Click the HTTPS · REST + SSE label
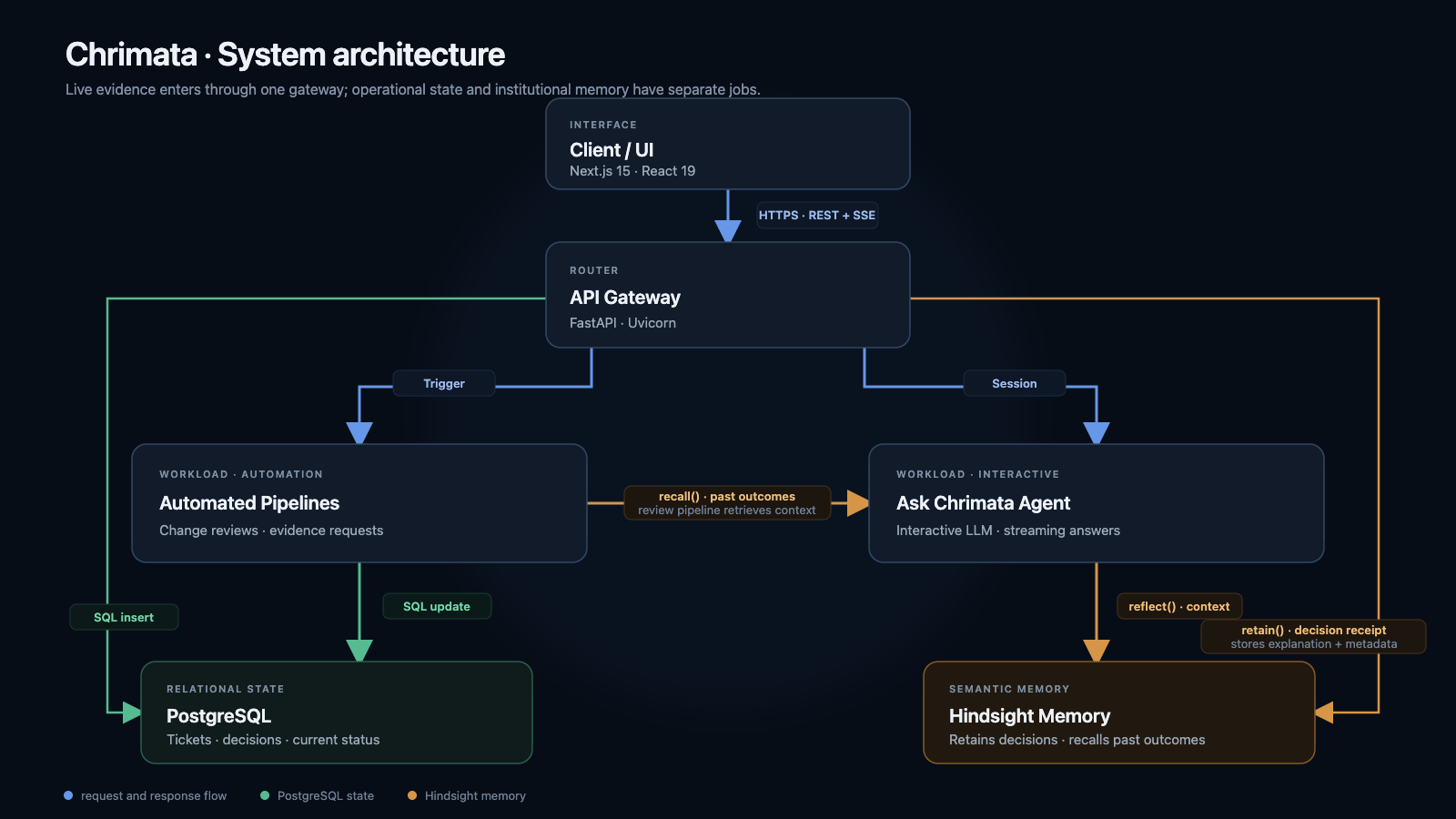1456x819 pixels. [817, 216]
